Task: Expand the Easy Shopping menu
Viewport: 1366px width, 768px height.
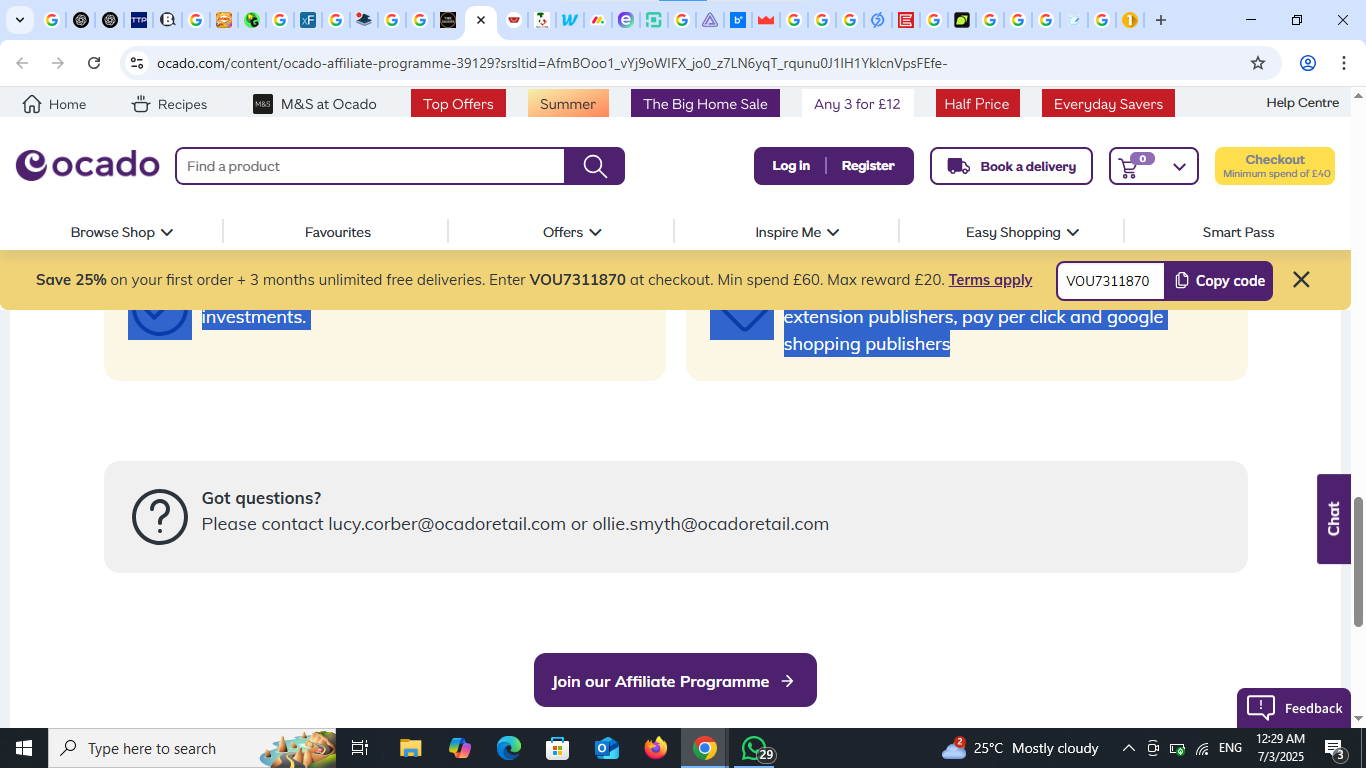Action: point(1022,232)
